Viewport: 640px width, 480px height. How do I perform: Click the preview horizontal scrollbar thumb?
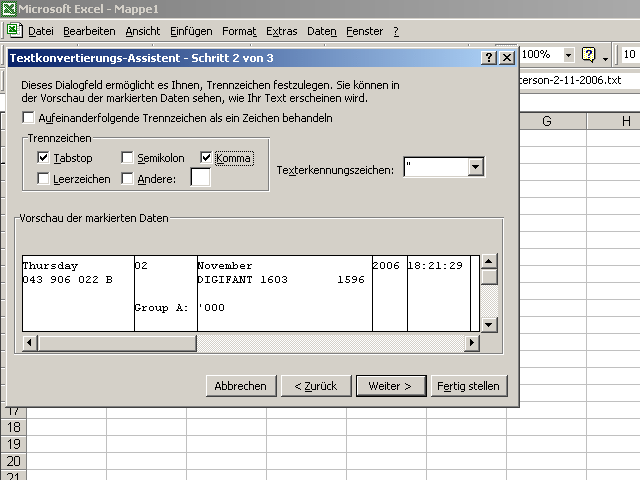click(x=118, y=342)
